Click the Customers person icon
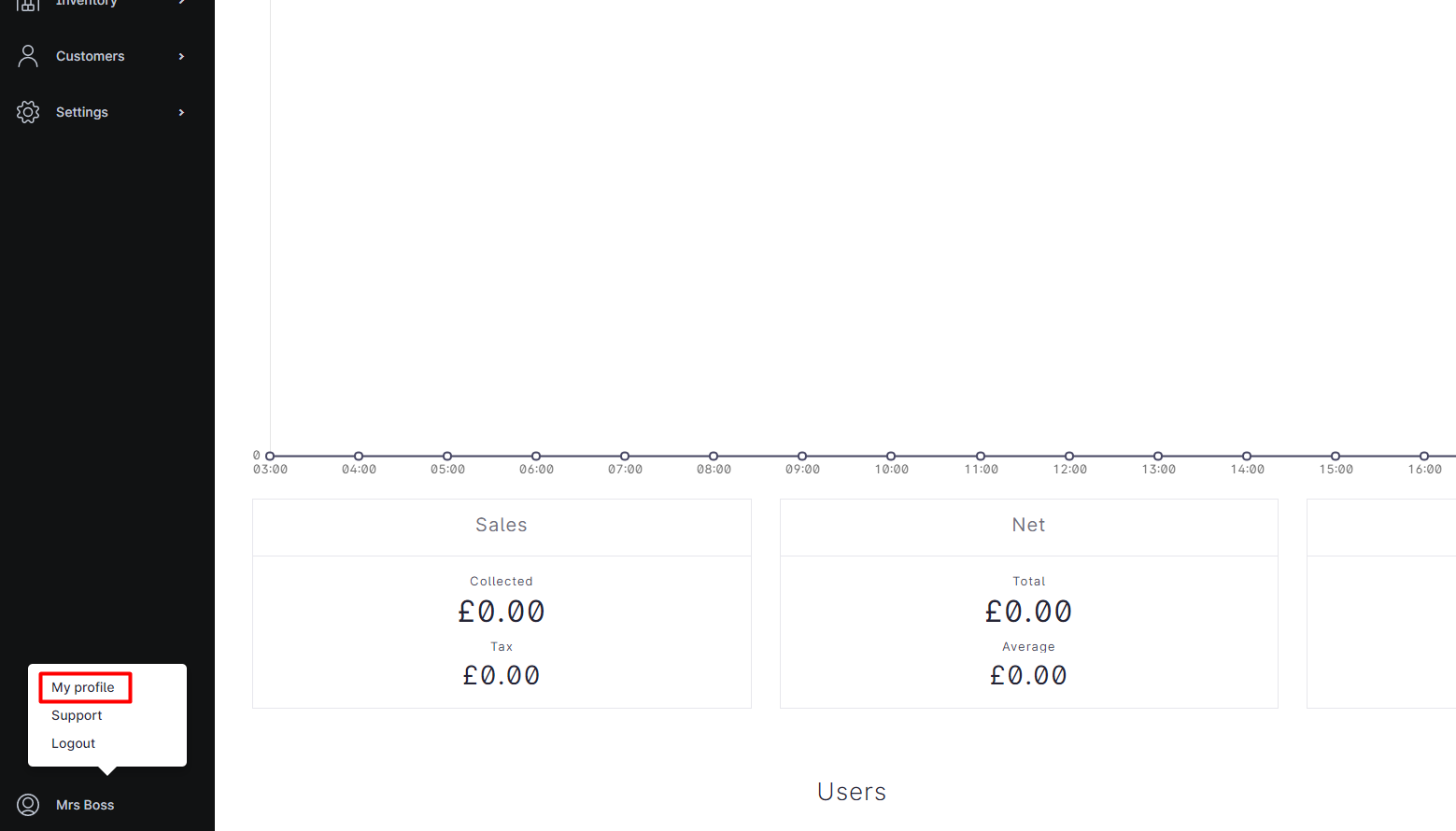The width and height of the screenshot is (1456, 831). (28, 56)
